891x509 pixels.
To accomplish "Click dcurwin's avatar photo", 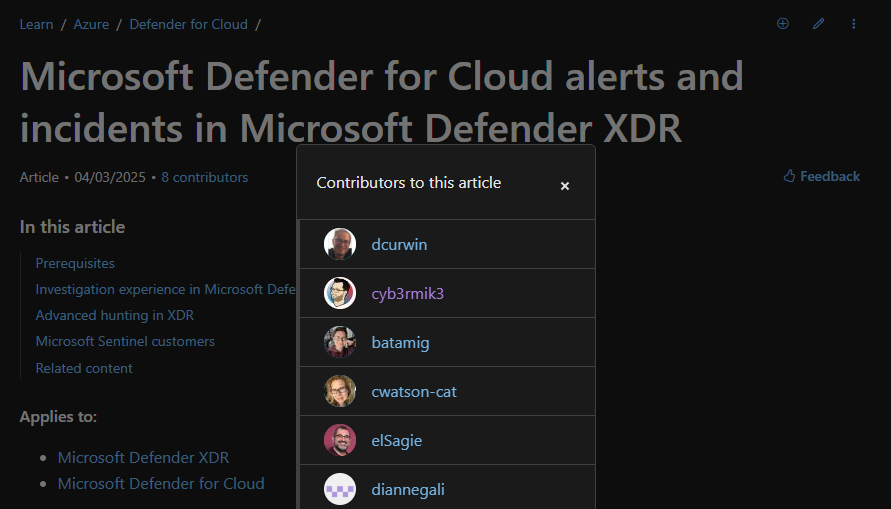I will pos(340,244).
